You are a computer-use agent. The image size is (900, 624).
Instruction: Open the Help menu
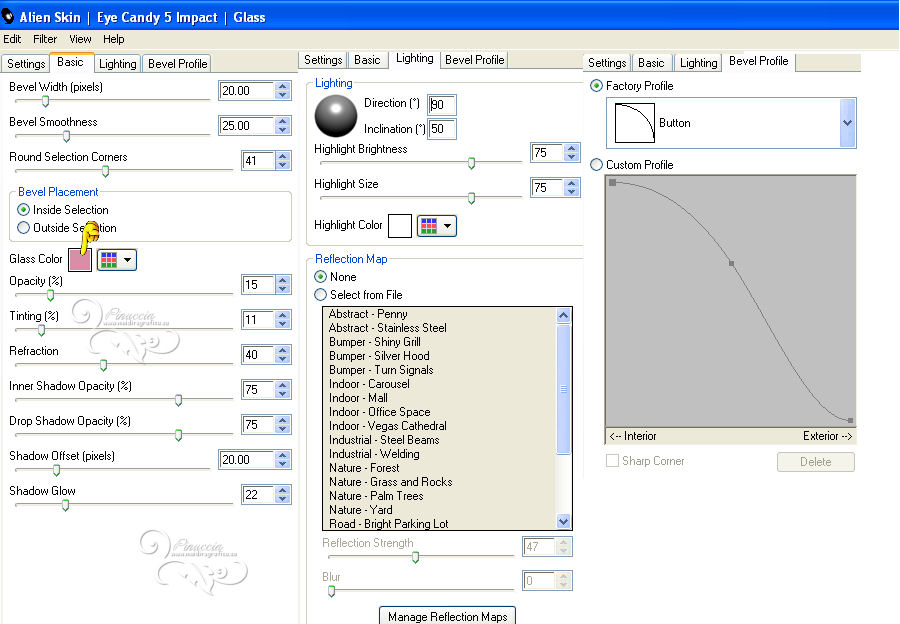[x=114, y=39]
